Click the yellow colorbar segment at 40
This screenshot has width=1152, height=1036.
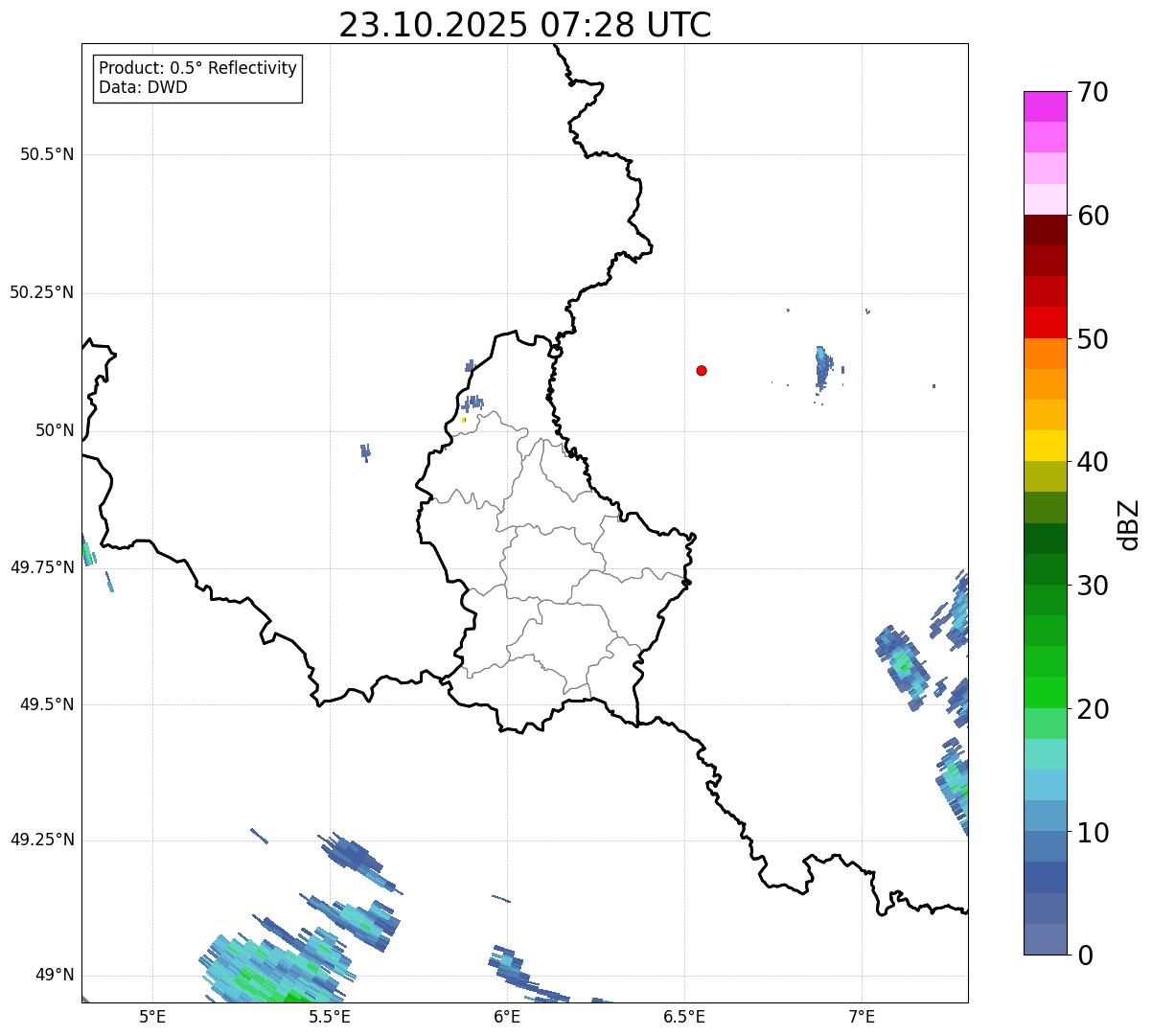click(x=1046, y=447)
